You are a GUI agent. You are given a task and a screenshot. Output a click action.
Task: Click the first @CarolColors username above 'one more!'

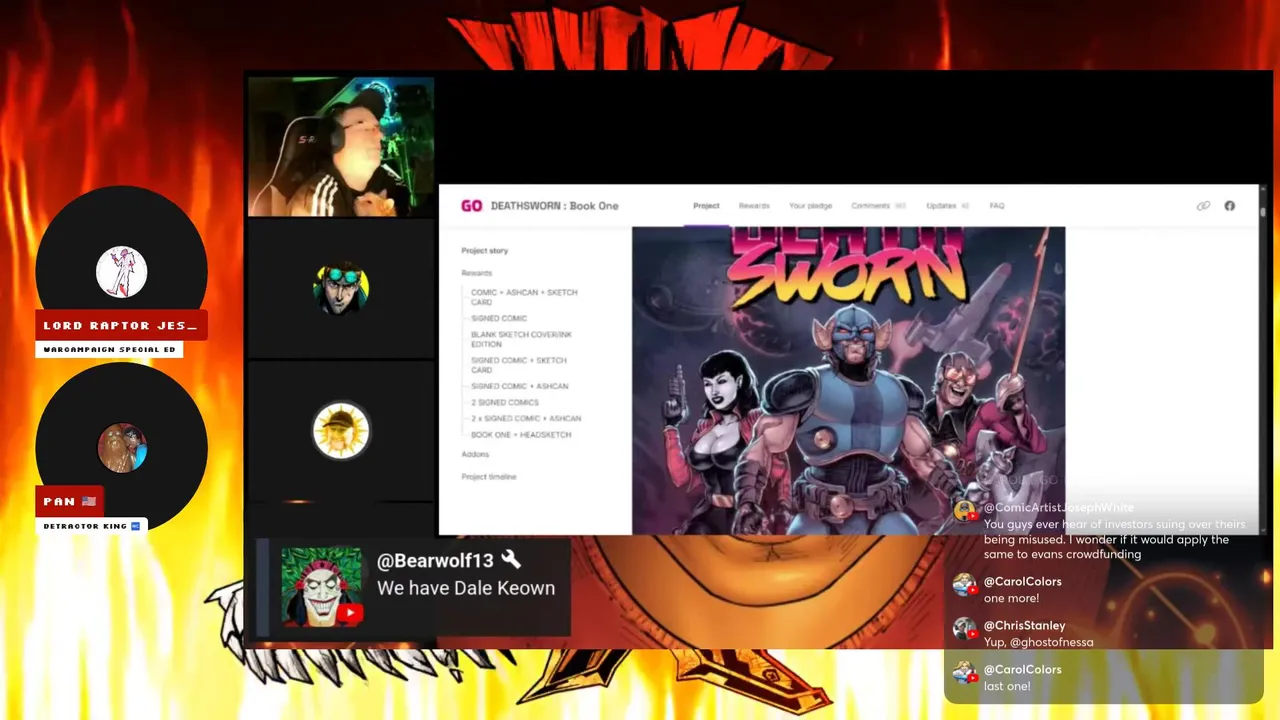point(1023,581)
